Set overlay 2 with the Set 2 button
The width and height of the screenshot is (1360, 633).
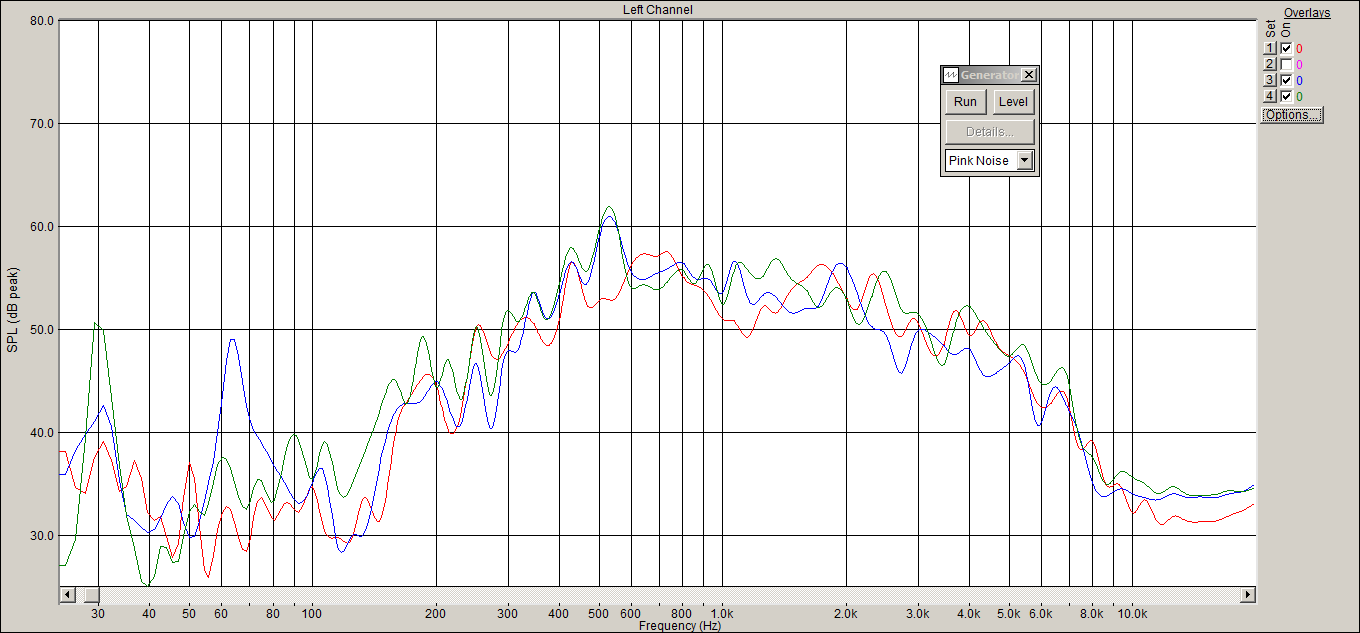[1270, 64]
